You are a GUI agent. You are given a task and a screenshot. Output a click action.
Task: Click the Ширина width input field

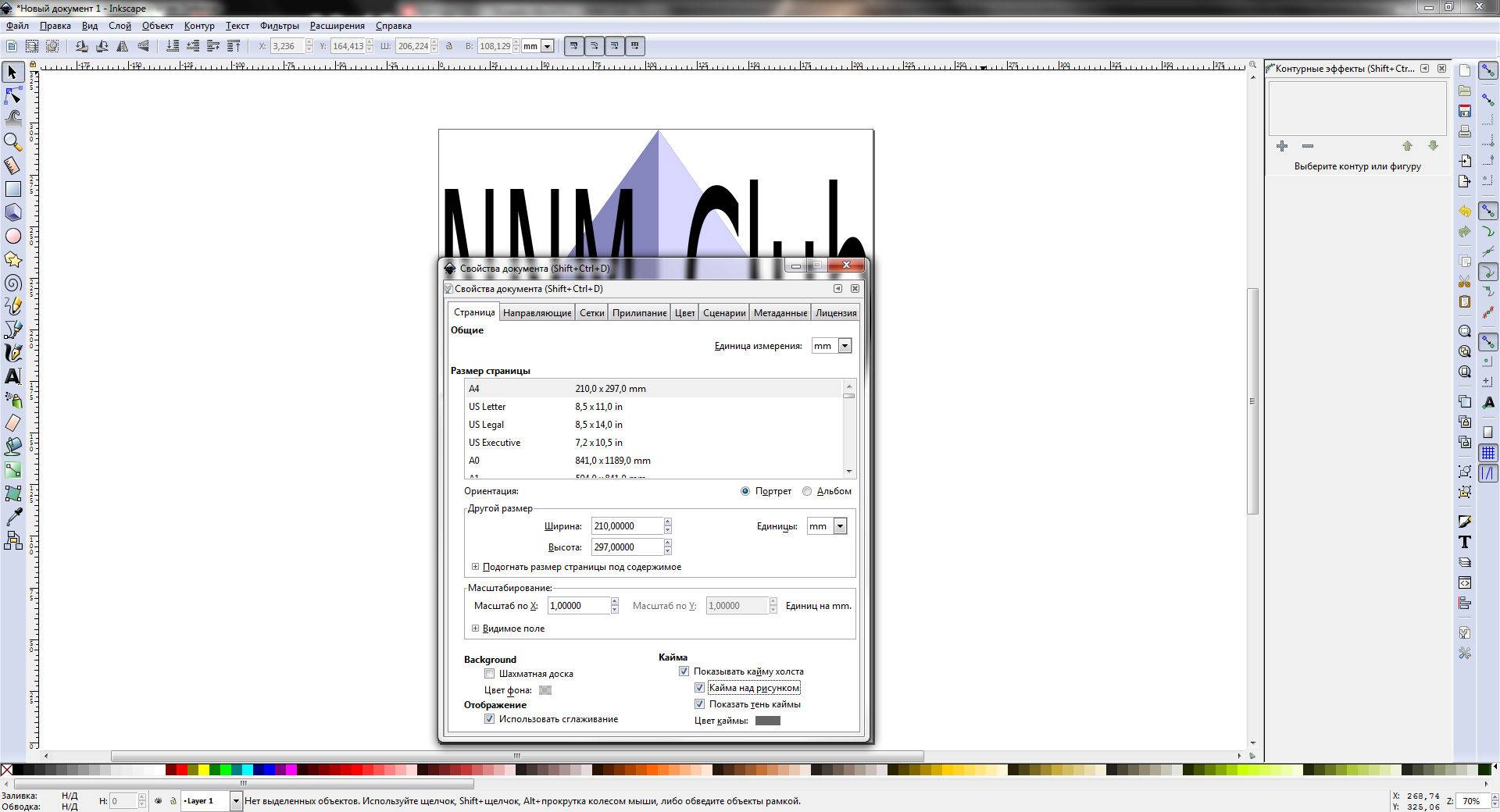tap(627, 526)
